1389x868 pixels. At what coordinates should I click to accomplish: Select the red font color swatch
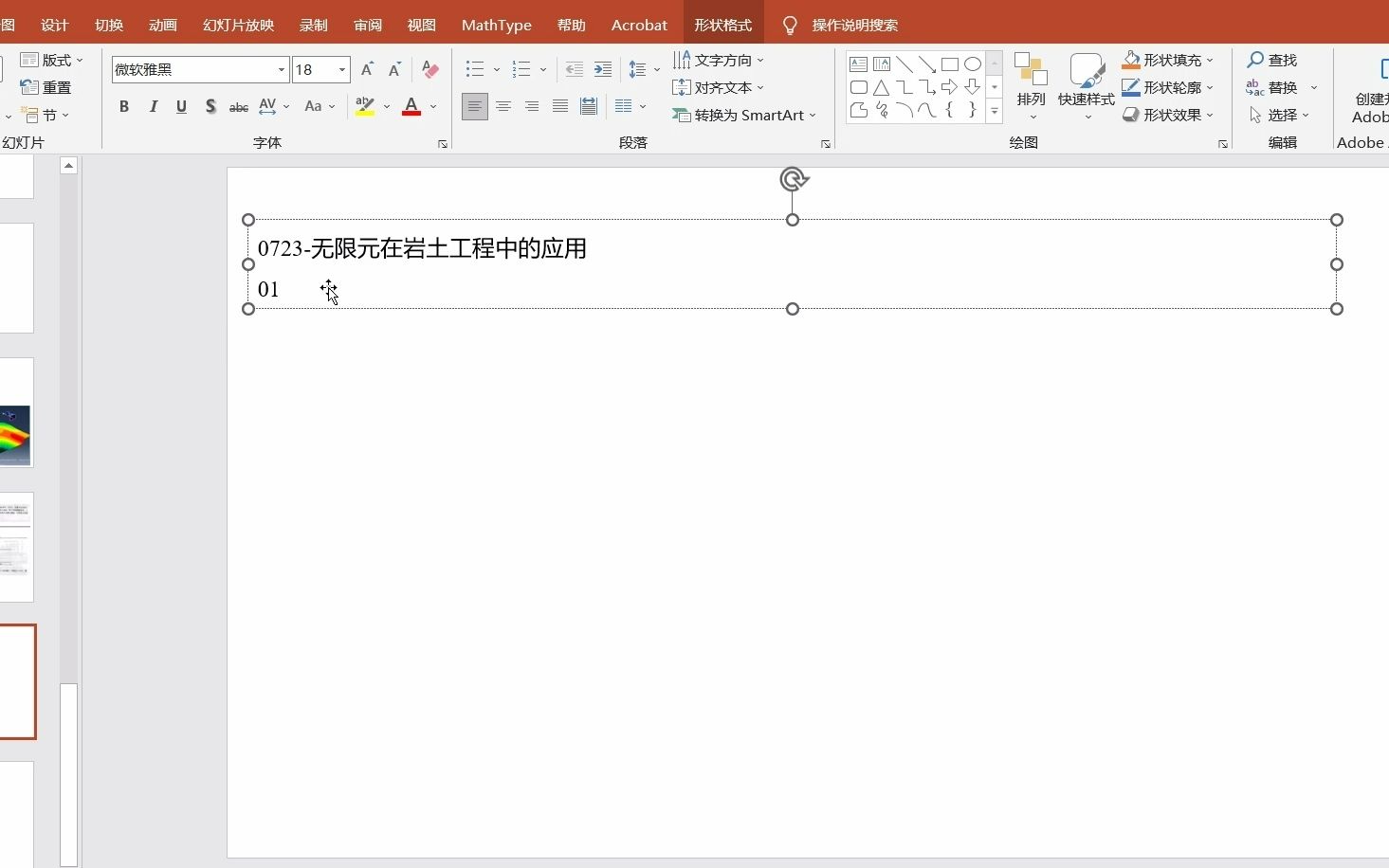[411, 114]
